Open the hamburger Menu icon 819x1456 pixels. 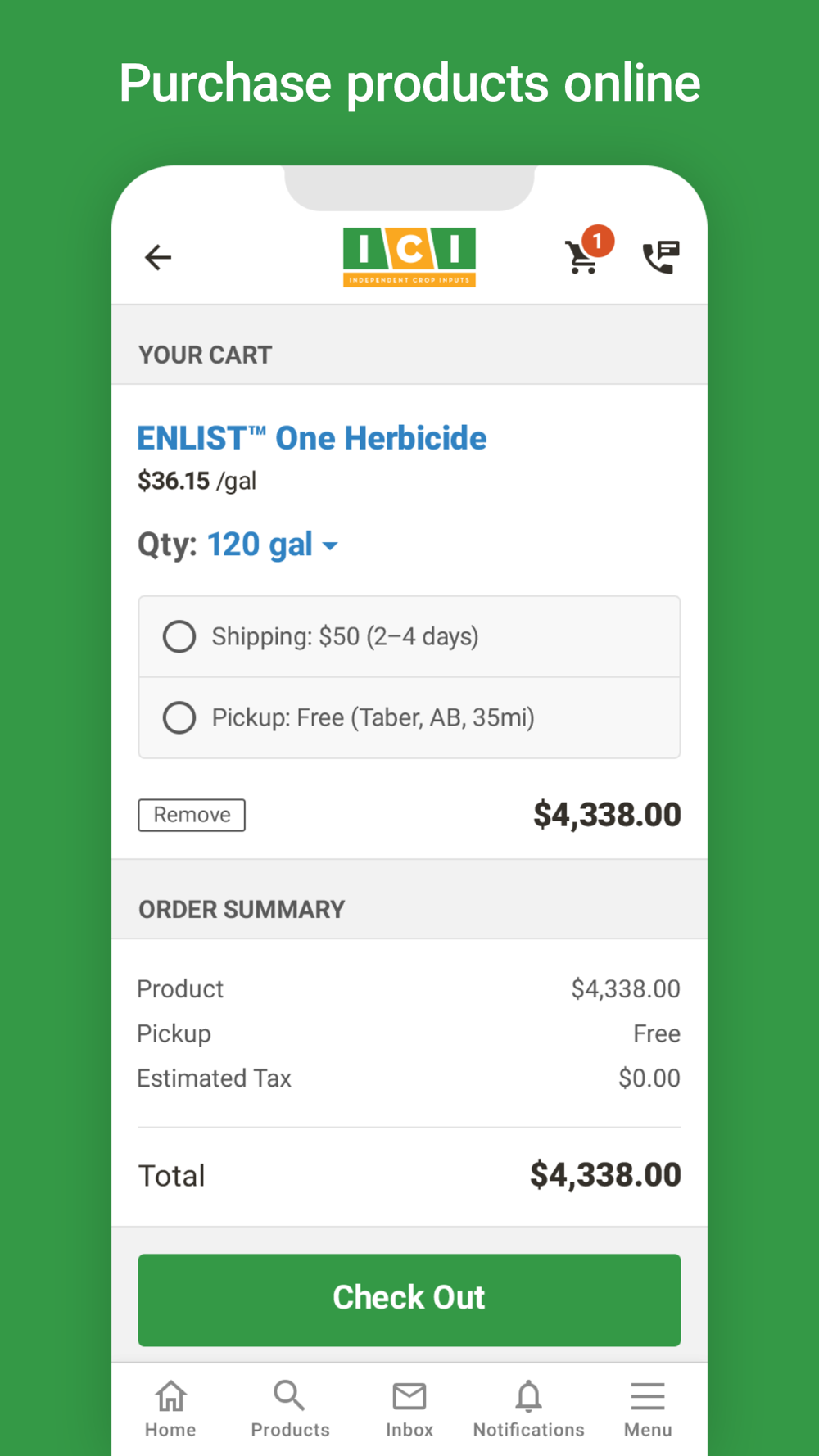pos(648,1396)
